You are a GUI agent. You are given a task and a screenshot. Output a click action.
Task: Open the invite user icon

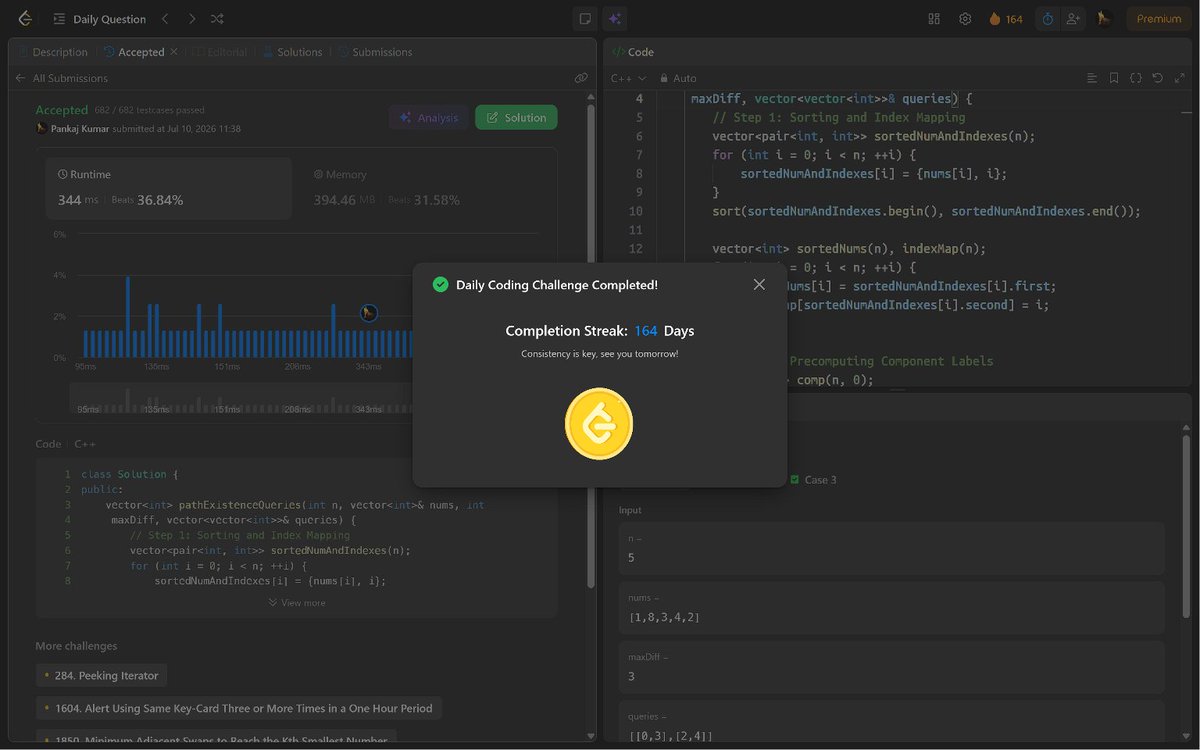(x=1074, y=19)
